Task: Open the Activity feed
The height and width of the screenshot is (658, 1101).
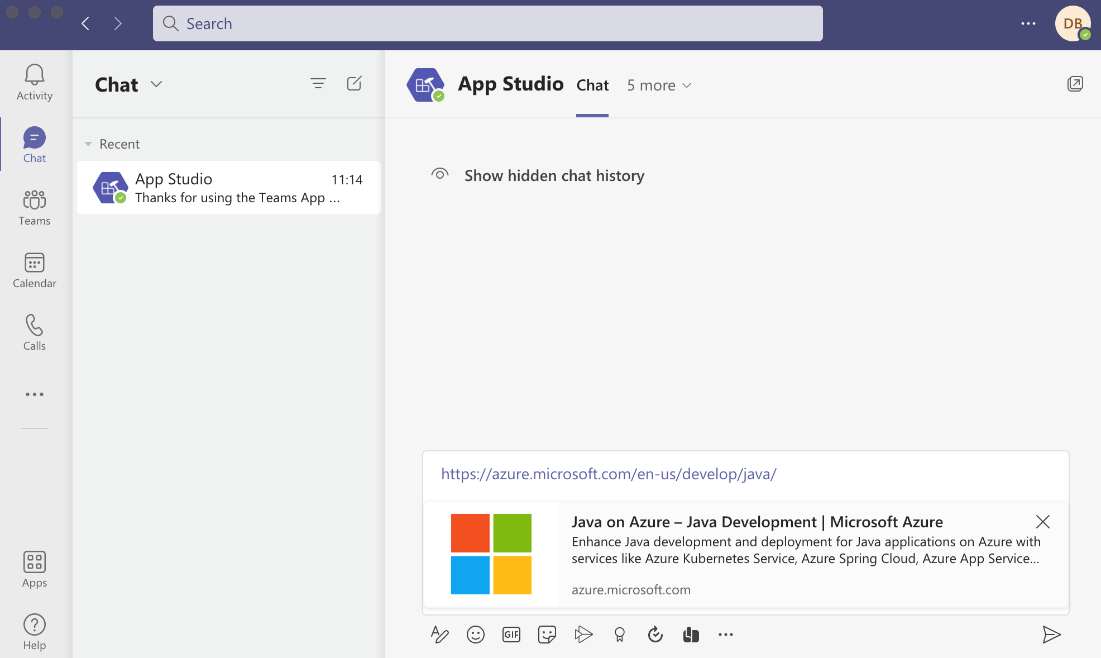Action: (34, 82)
